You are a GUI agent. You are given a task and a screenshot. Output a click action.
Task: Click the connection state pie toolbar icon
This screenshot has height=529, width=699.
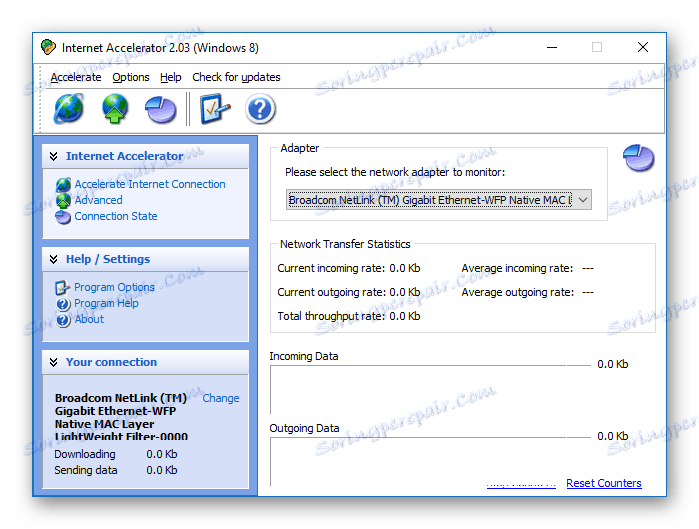tap(160, 110)
